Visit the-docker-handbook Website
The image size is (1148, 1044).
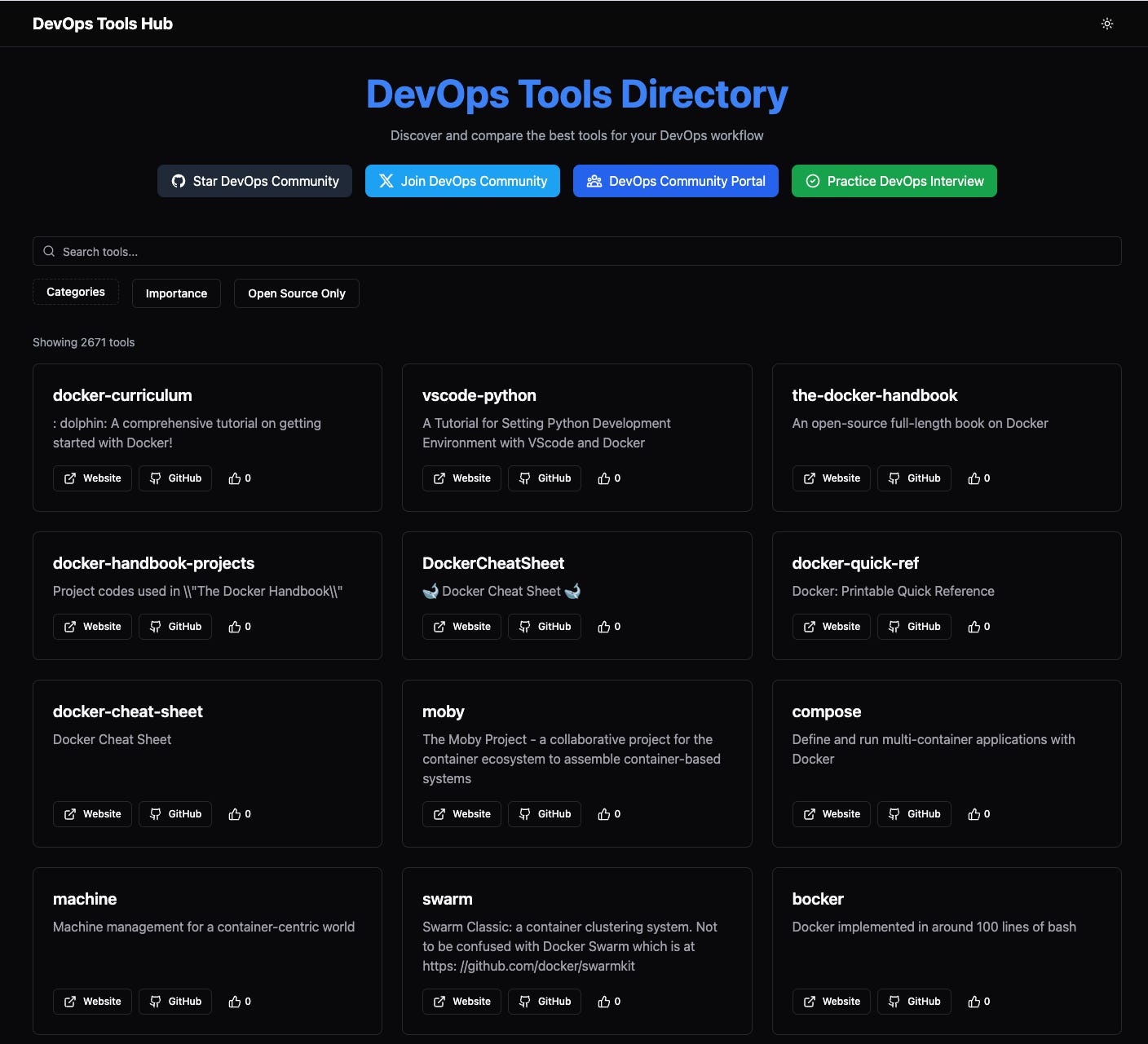tap(832, 478)
